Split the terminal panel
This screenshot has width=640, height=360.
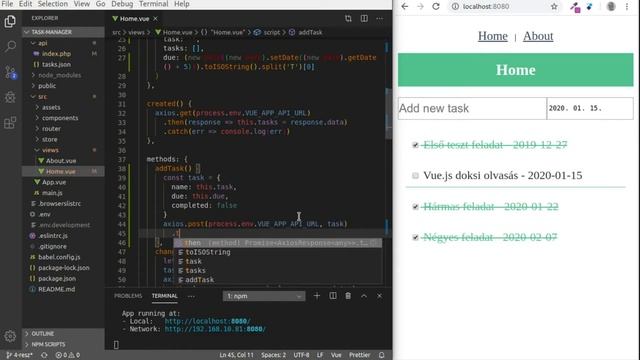(x=333, y=296)
